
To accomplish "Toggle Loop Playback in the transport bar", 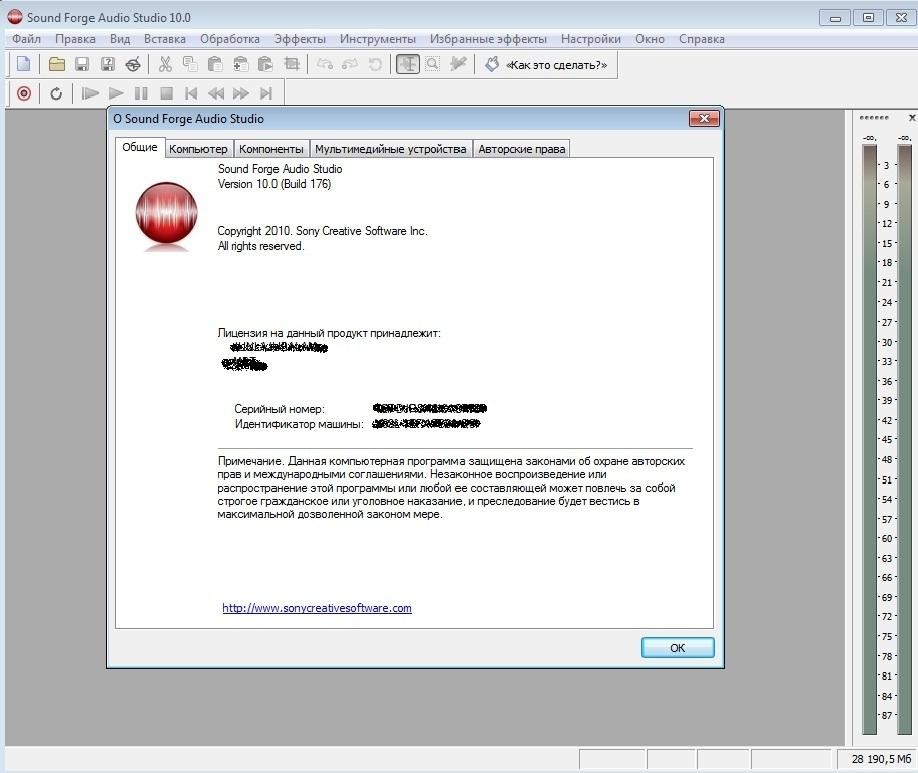I will pos(56,93).
